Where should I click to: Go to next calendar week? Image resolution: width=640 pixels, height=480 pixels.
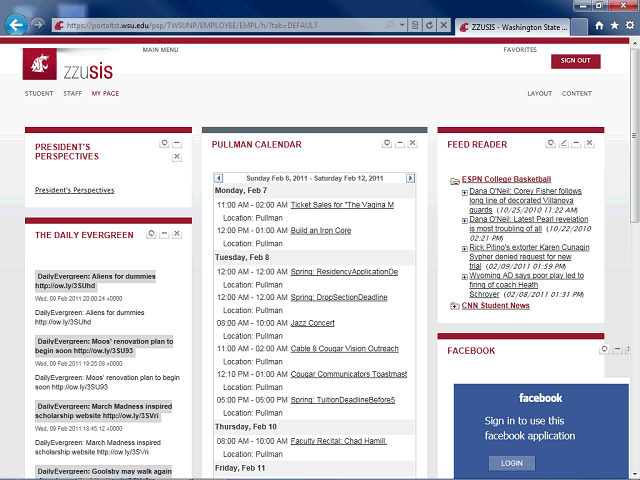(x=410, y=178)
